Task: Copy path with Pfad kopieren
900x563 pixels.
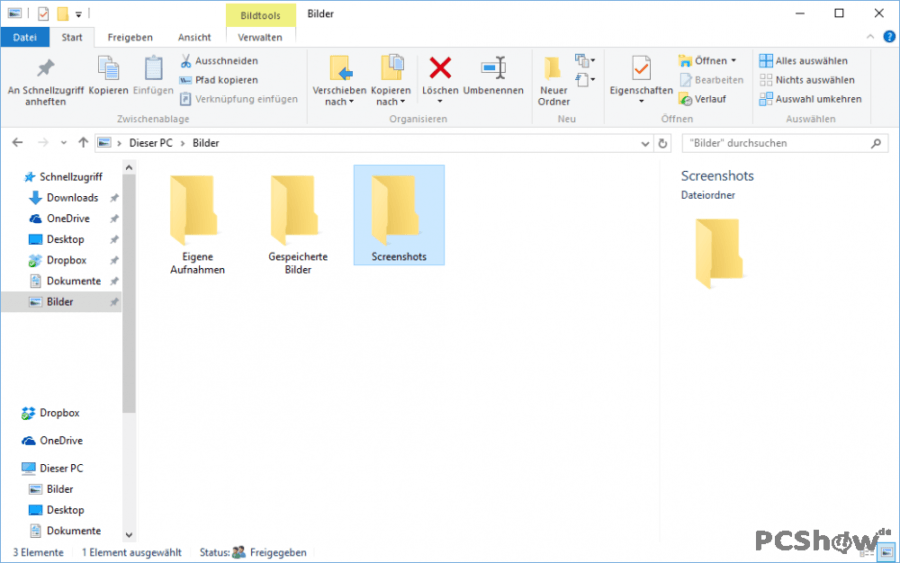Action: [x=219, y=80]
